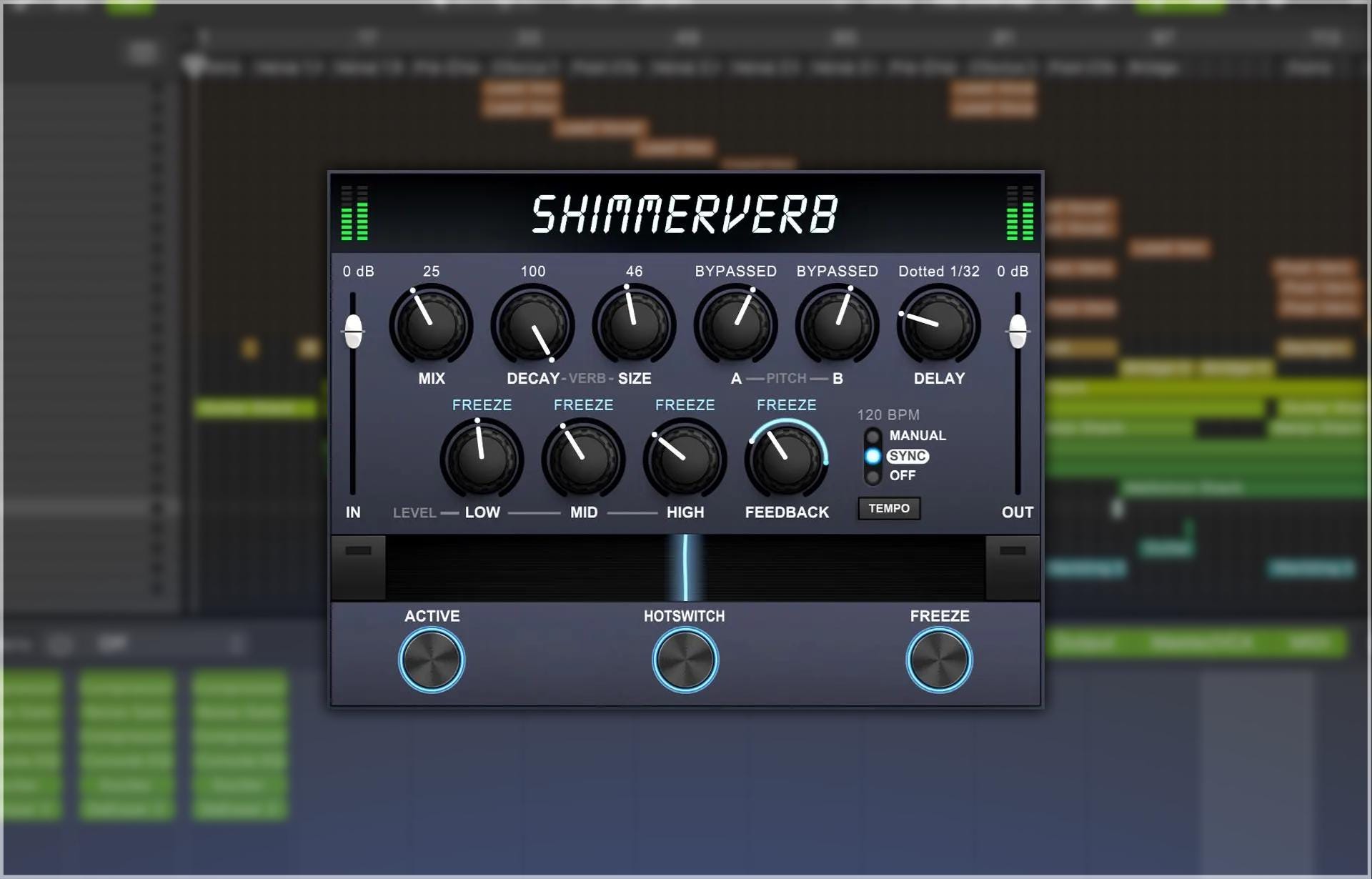Click the SIZE knob
The width and height of the screenshot is (1372, 879).
tap(634, 324)
